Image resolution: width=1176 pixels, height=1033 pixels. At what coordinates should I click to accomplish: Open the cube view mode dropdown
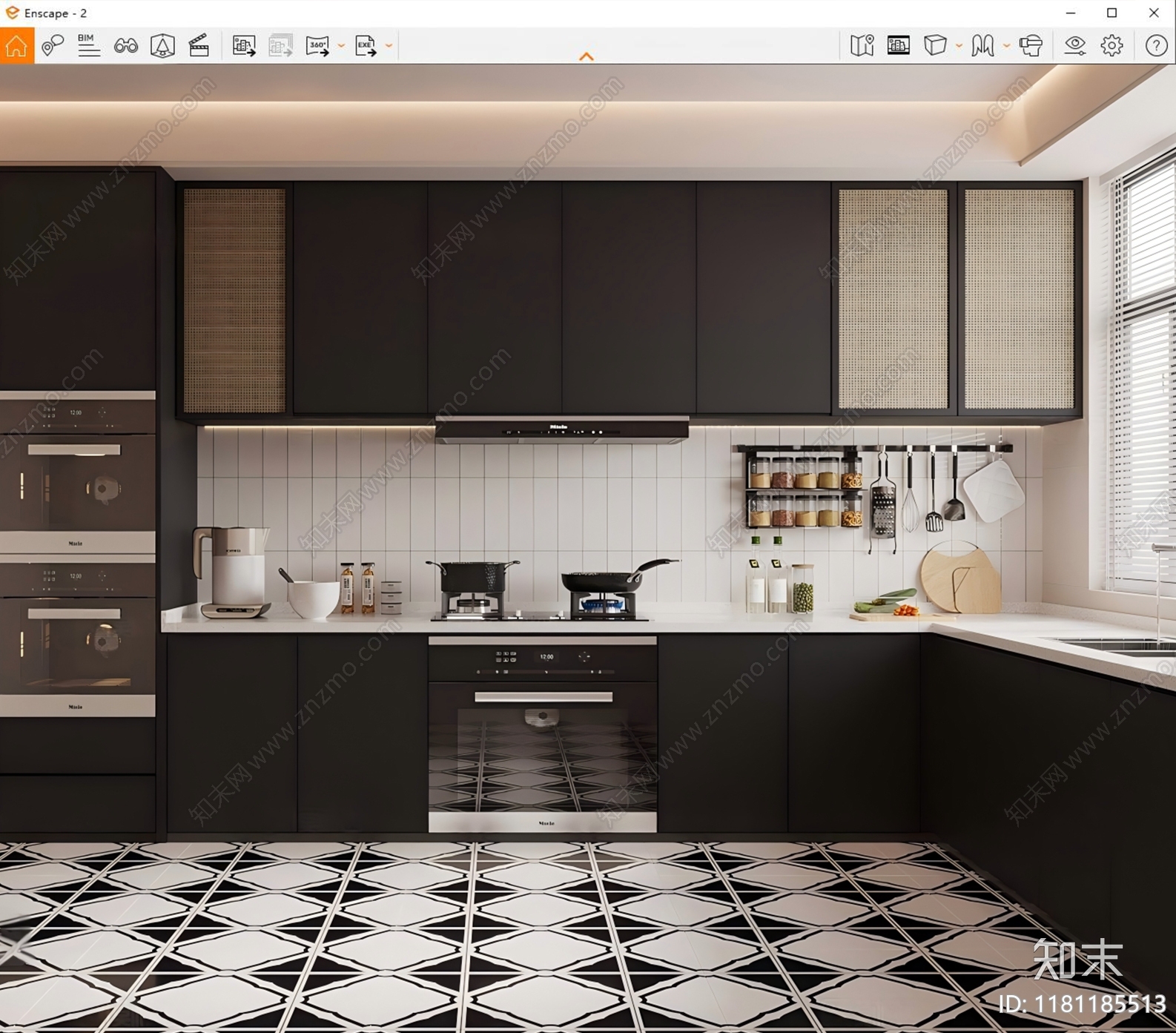[x=959, y=46]
